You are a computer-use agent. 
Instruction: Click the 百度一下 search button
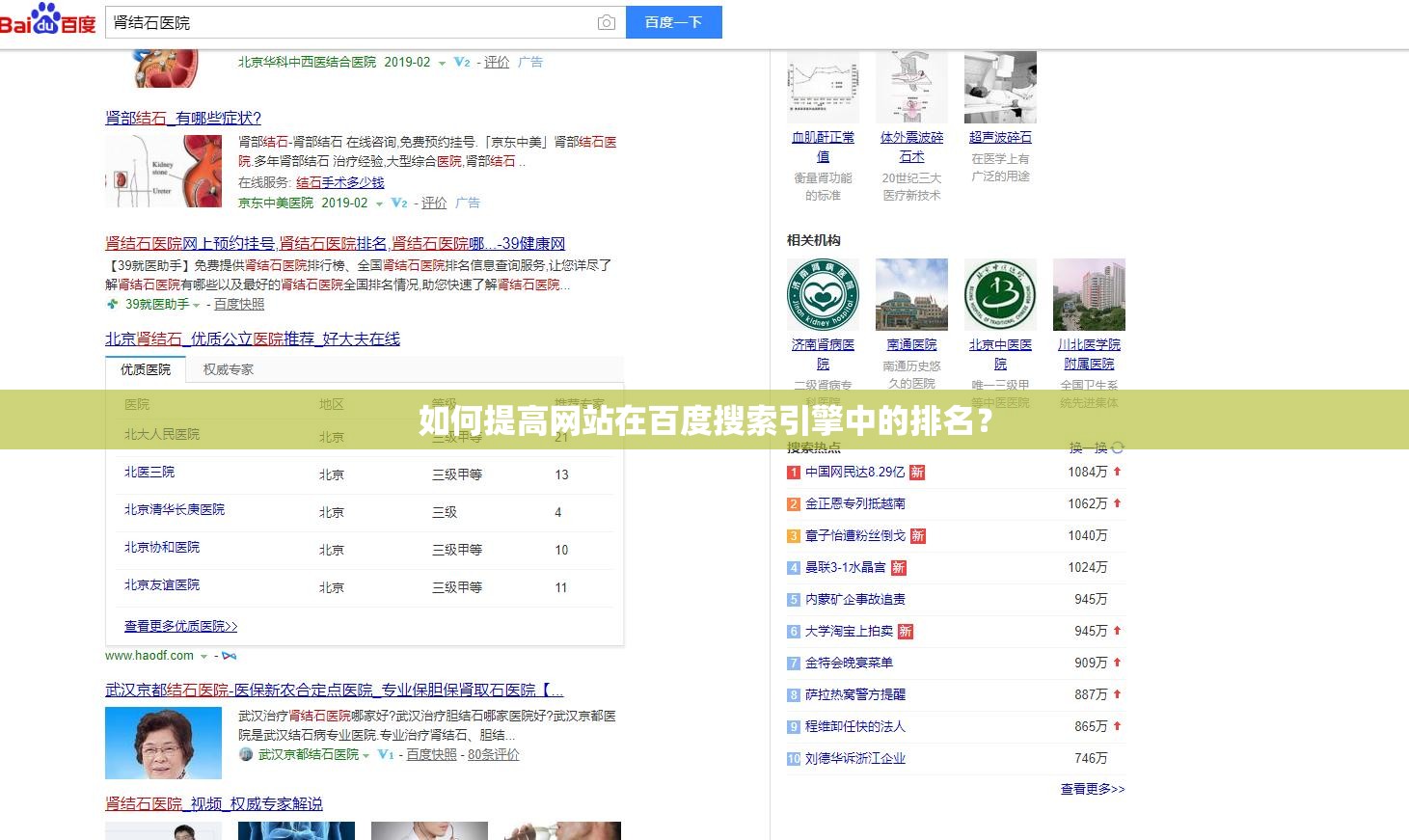pyautogui.click(x=673, y=22)
